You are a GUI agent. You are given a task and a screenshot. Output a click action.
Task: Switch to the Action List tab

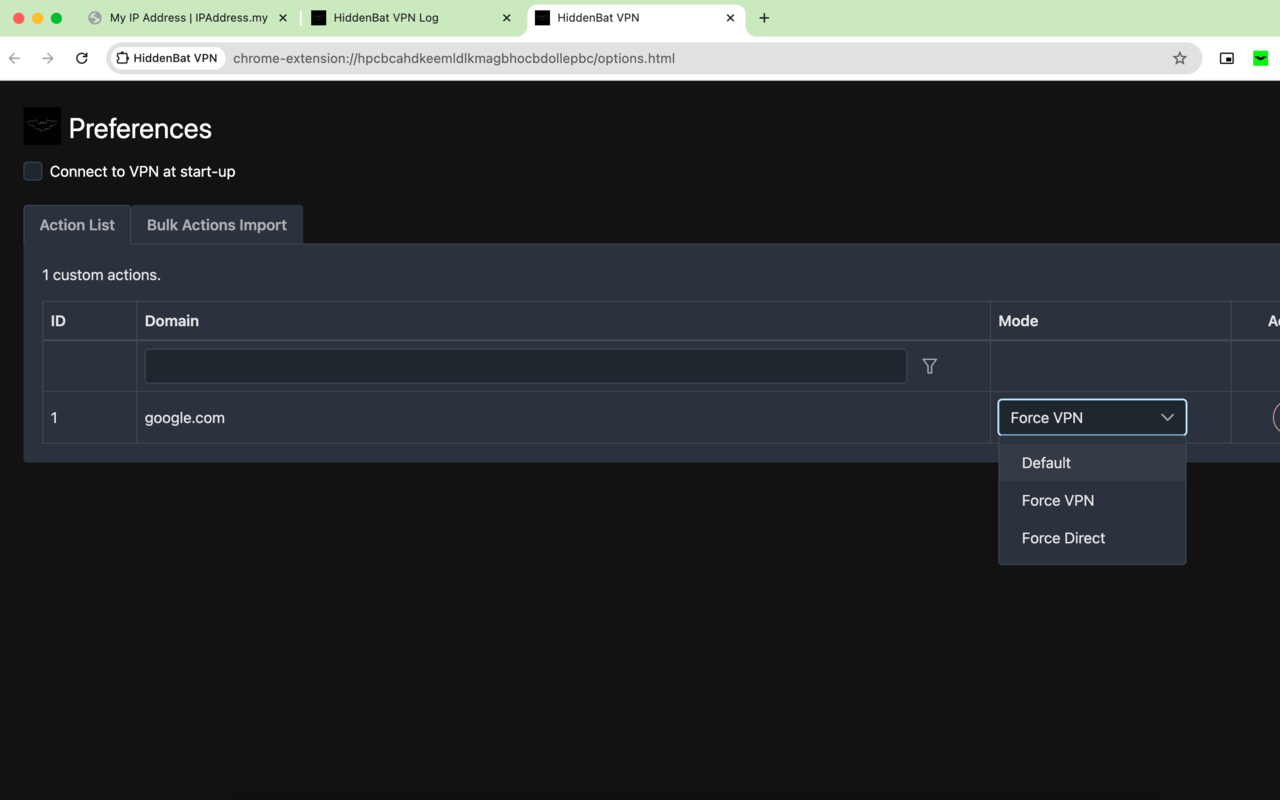[x=77, y=225]
